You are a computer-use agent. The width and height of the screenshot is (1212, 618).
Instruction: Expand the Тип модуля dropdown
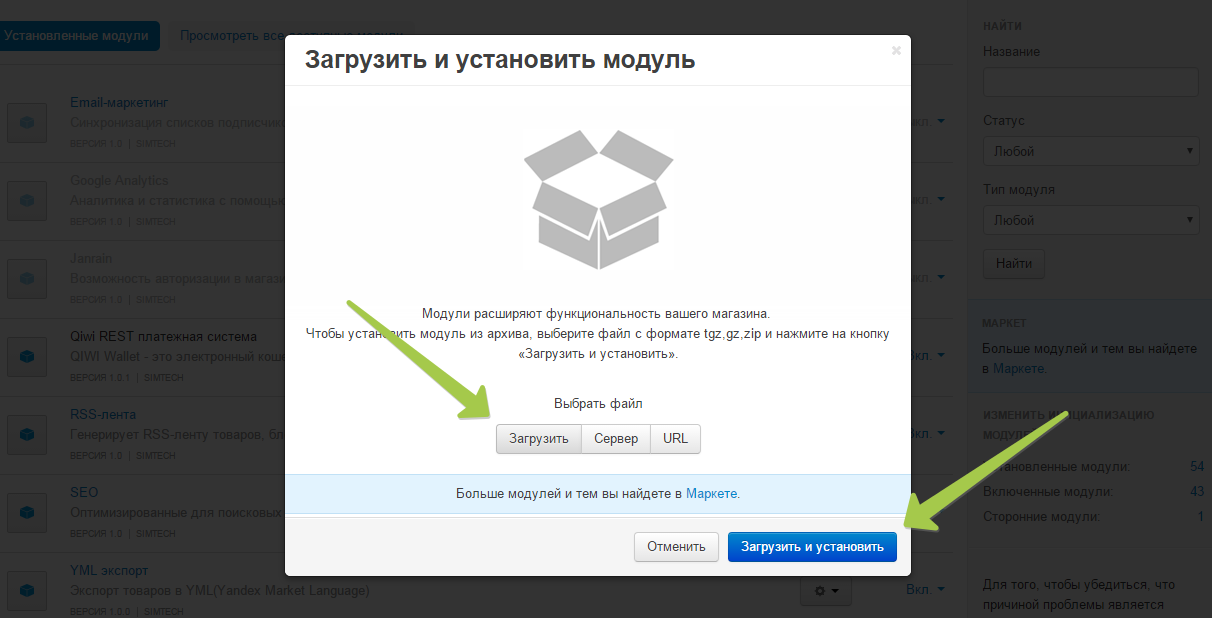[1090, 220]
